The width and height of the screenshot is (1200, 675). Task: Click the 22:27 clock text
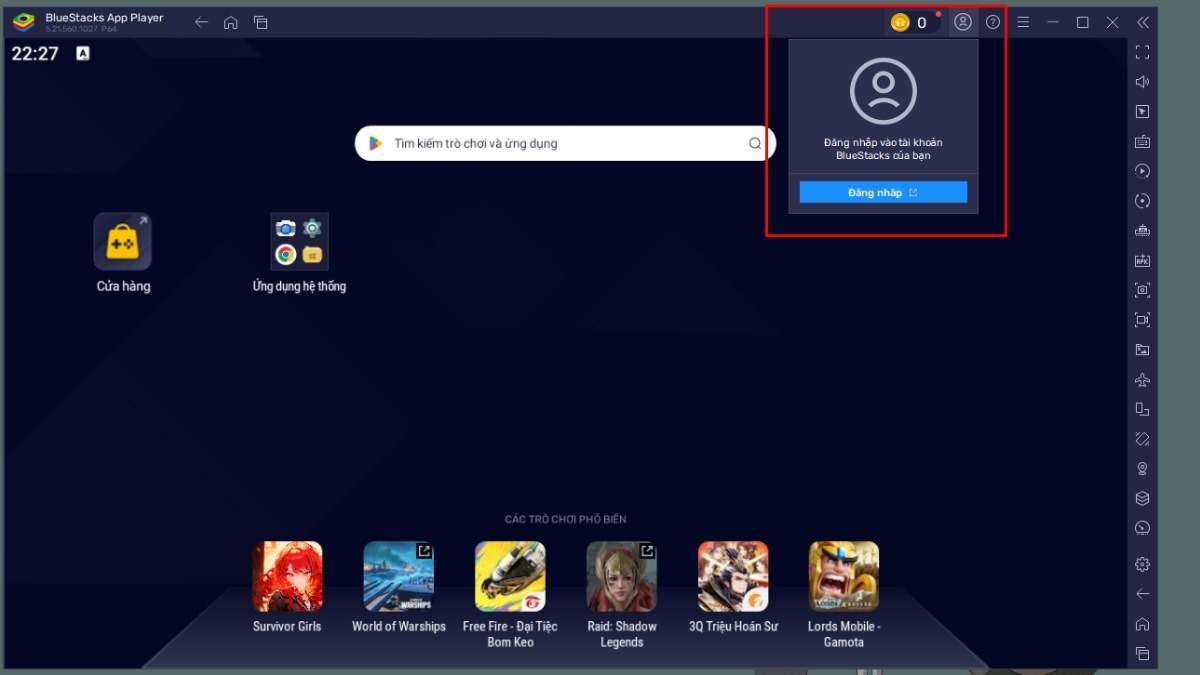[35, 54]
